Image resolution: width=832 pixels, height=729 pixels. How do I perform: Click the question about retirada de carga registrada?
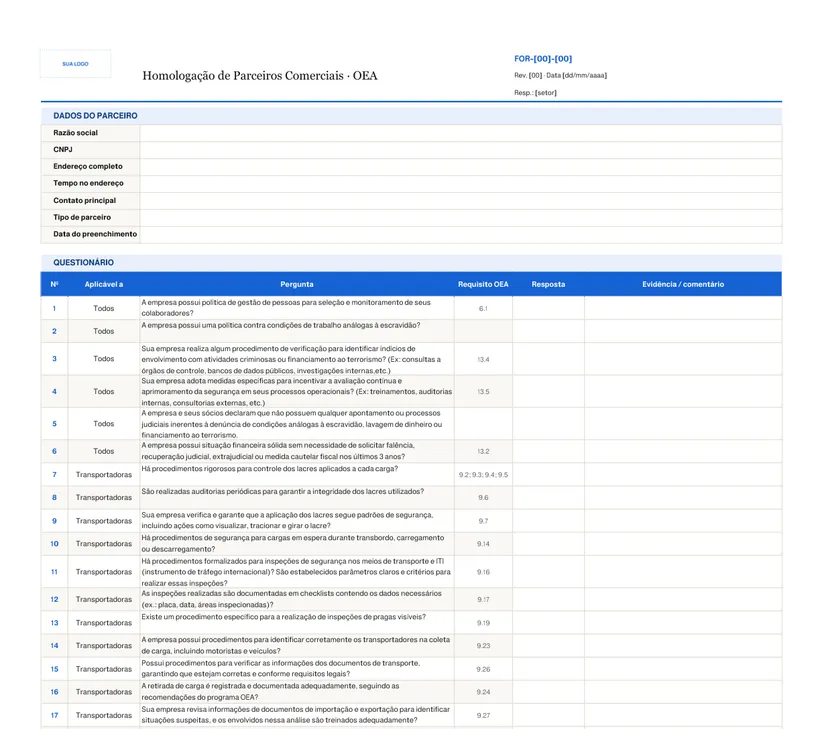click(x=270, y=691)
